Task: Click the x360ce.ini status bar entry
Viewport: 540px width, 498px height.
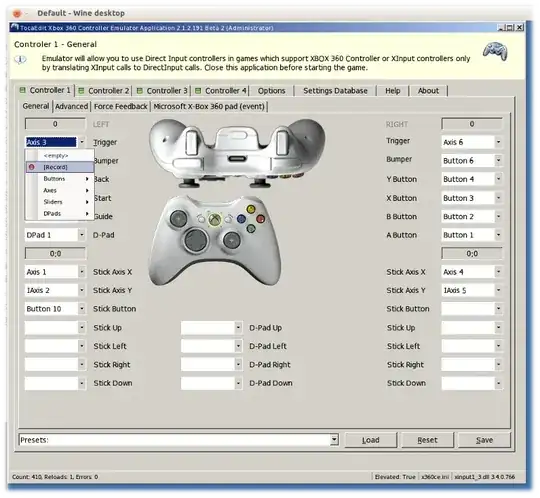Action: 435,477
